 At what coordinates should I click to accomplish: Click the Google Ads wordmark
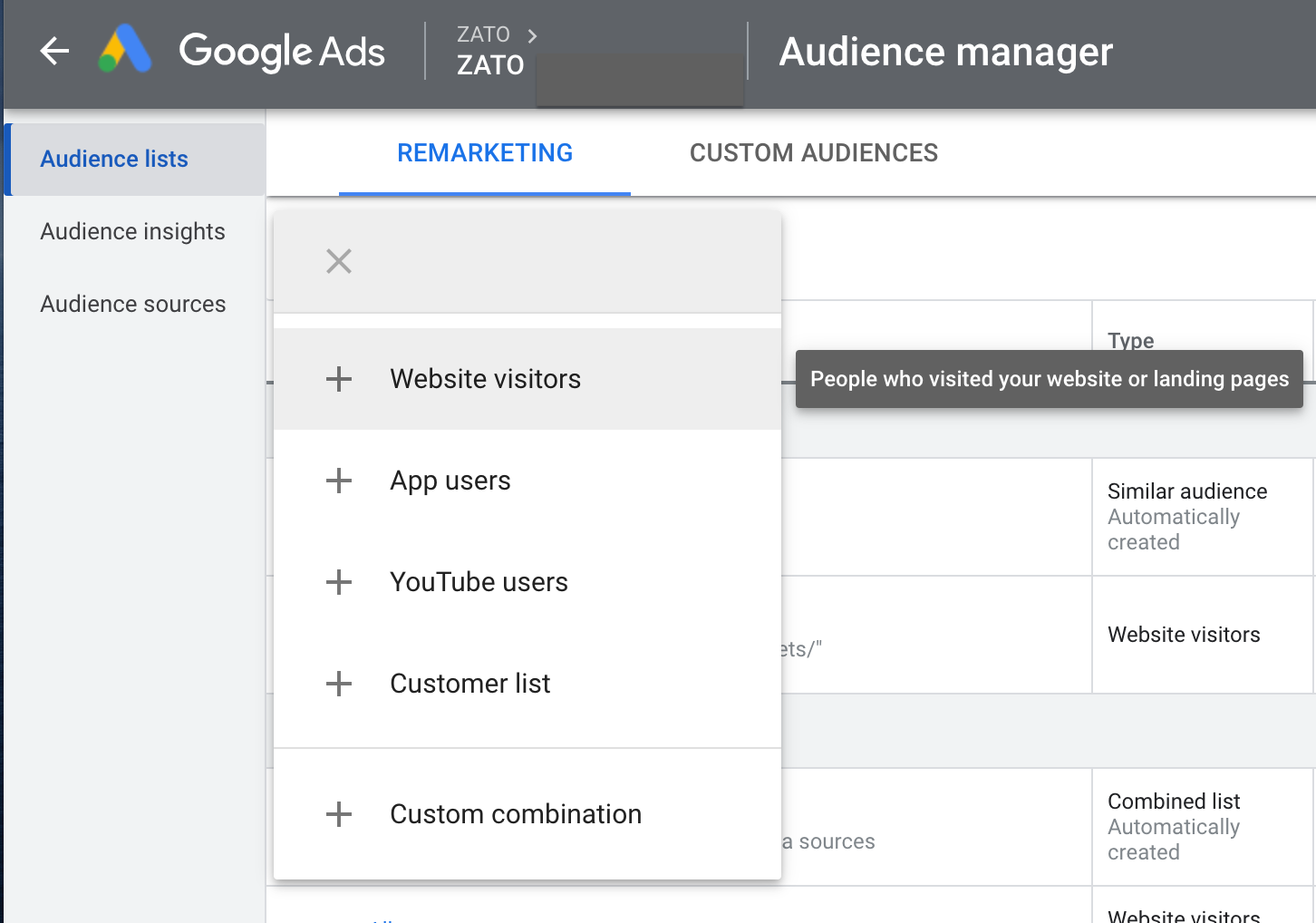tap(282, 52)
